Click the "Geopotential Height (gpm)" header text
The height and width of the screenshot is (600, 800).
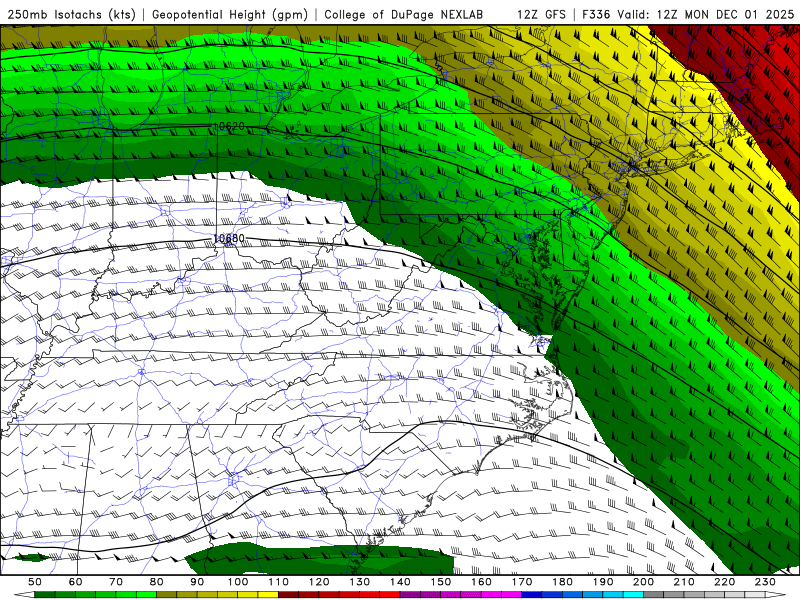230,14
